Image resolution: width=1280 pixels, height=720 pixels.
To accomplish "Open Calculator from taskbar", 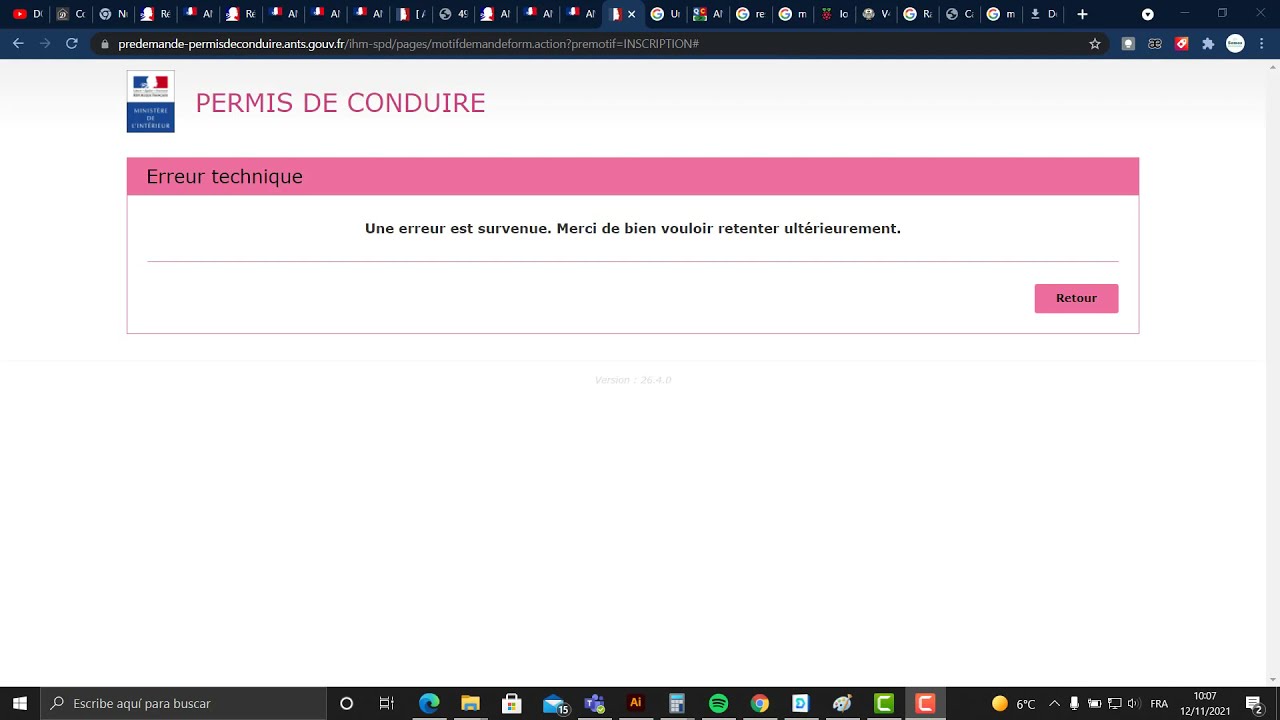I will (676, 703).
